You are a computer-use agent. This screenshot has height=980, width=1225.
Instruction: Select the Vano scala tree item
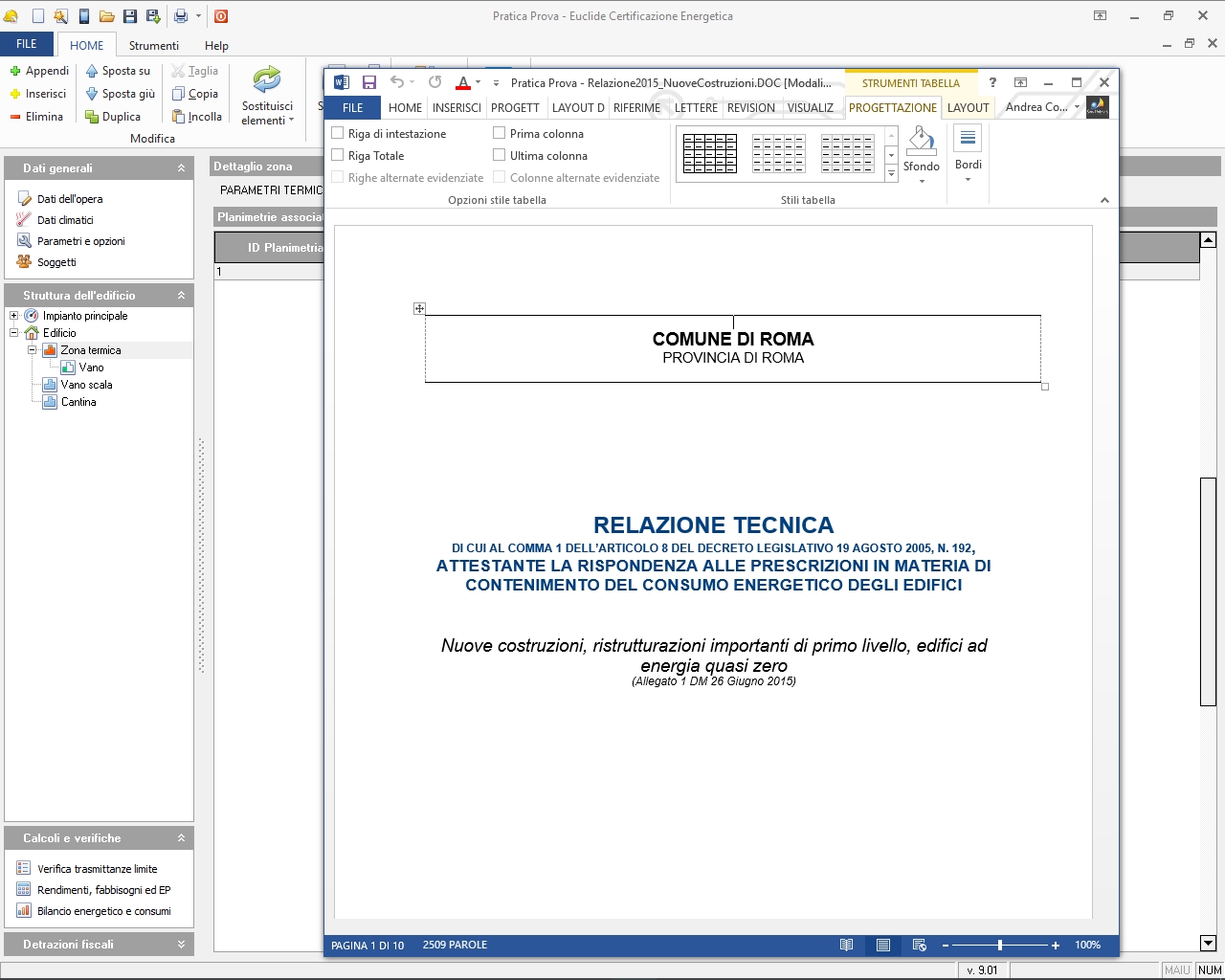pos(86,385)
